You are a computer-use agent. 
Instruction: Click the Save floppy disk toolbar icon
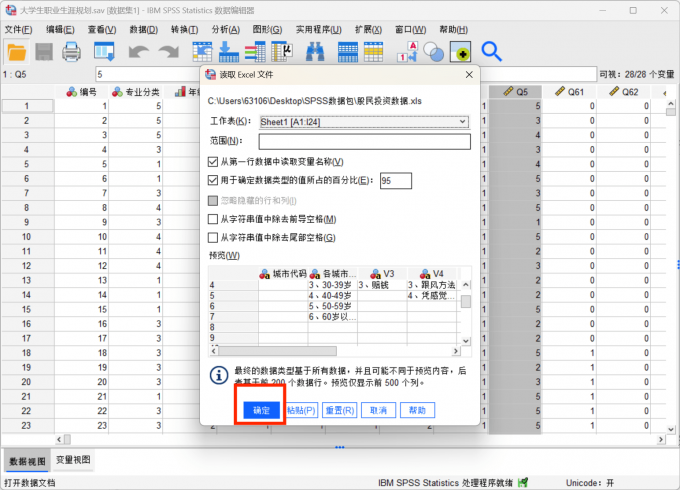point(44,52)
